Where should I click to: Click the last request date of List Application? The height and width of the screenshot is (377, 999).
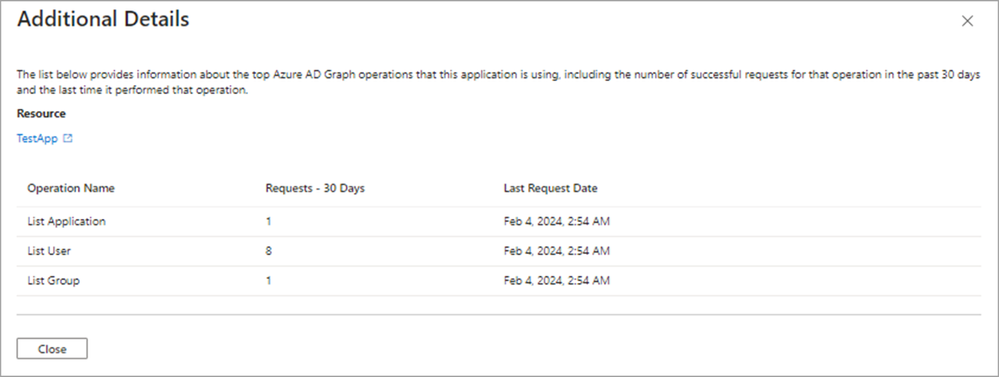pos(556,222)
